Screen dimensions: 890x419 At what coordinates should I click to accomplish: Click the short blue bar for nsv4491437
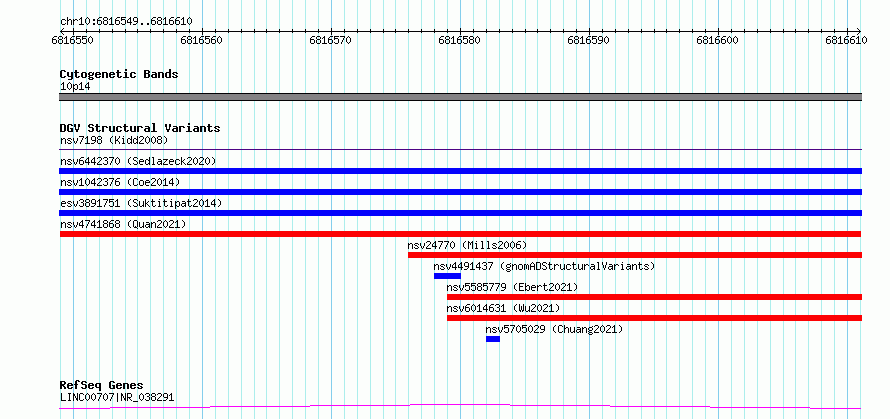(x=447, y=276)
